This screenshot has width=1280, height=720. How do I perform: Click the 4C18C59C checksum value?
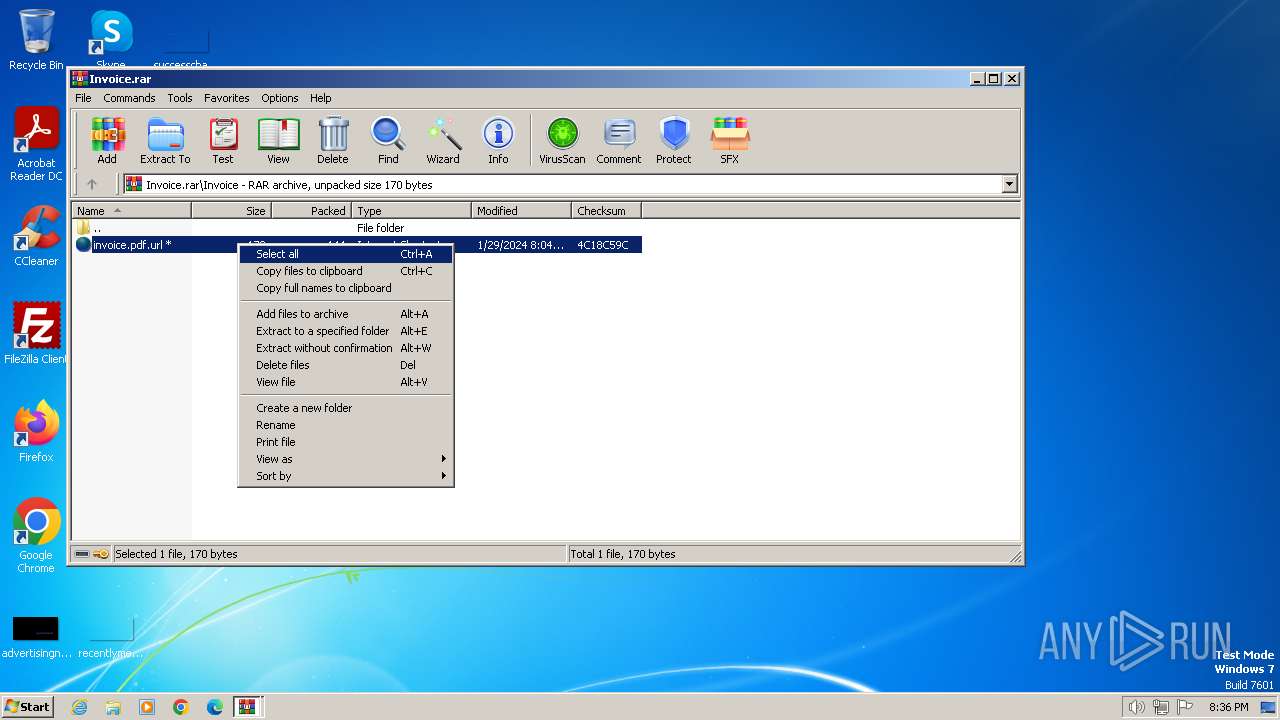pyautogui.click(x=603, y=245)
